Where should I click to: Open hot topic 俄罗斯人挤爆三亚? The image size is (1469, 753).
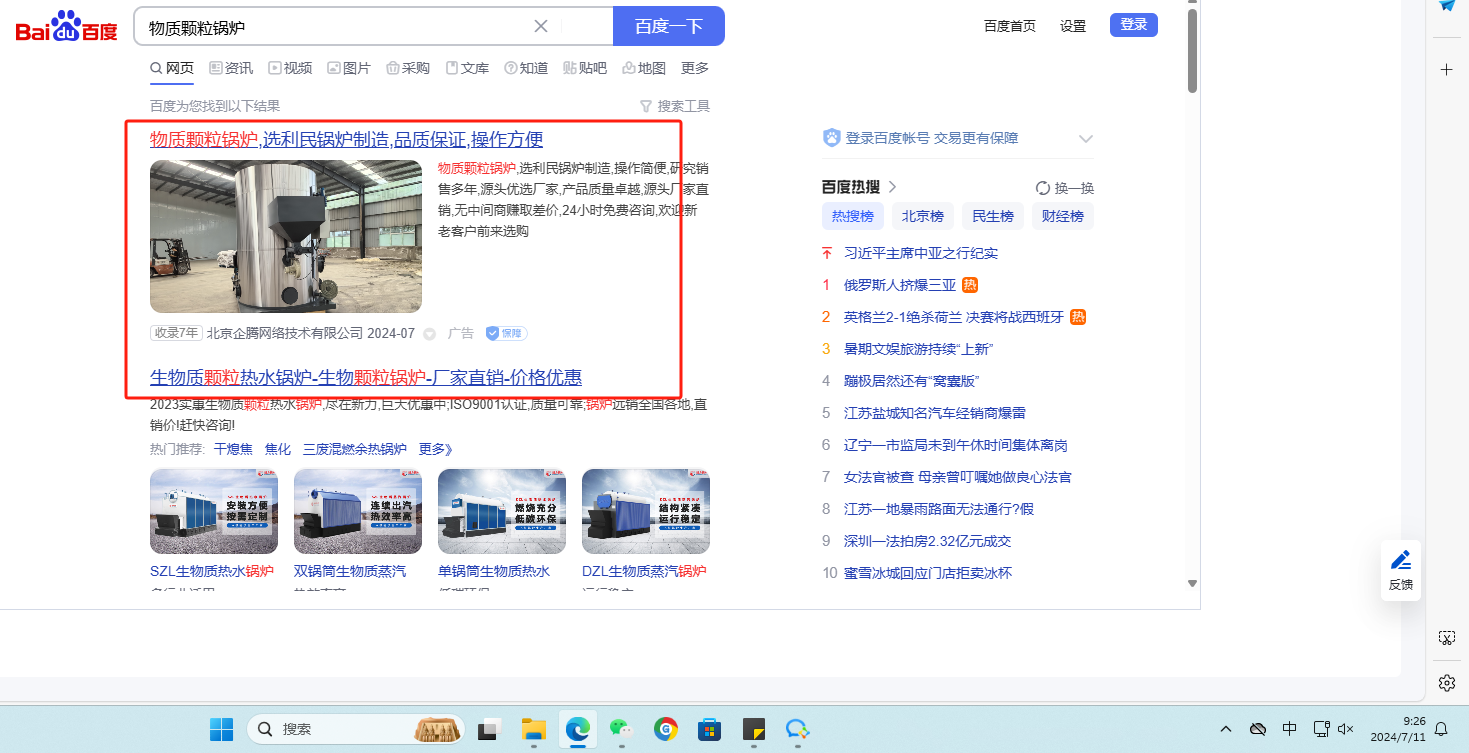[x=900, y=285]
